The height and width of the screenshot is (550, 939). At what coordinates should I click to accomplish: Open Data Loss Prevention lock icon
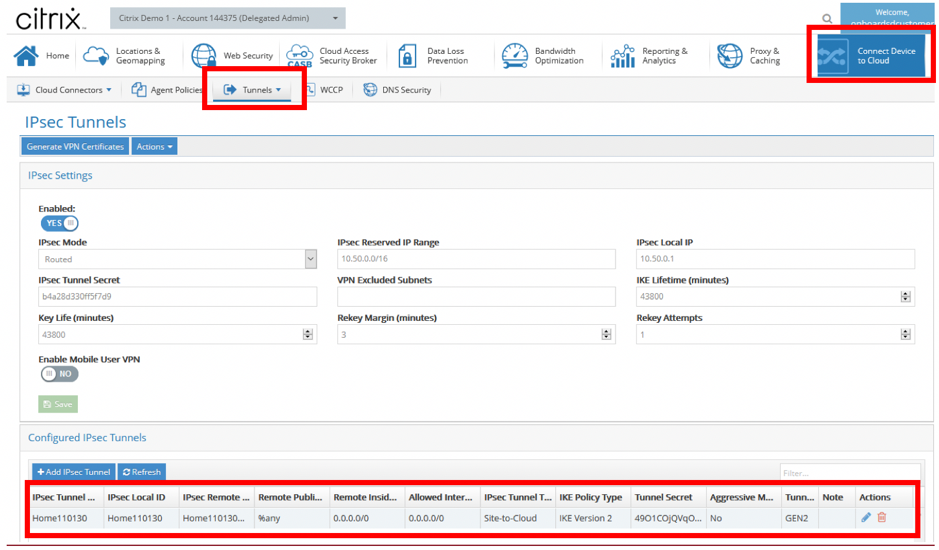(x=407, y=56)
